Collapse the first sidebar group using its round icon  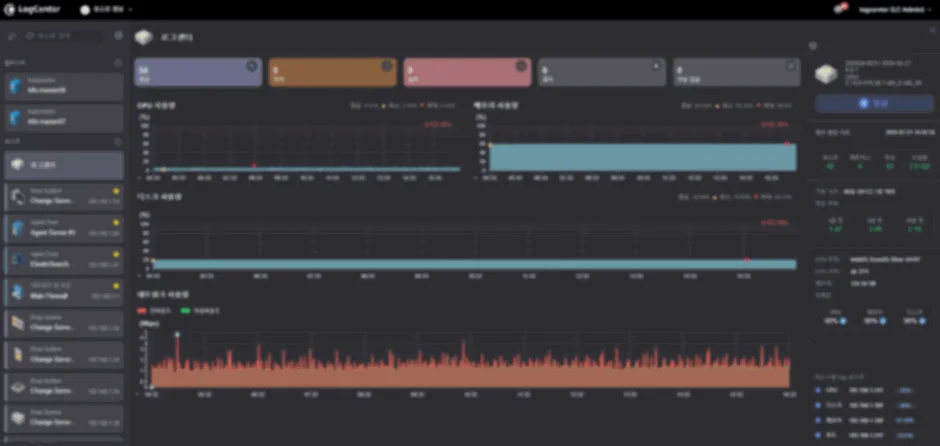118,62
